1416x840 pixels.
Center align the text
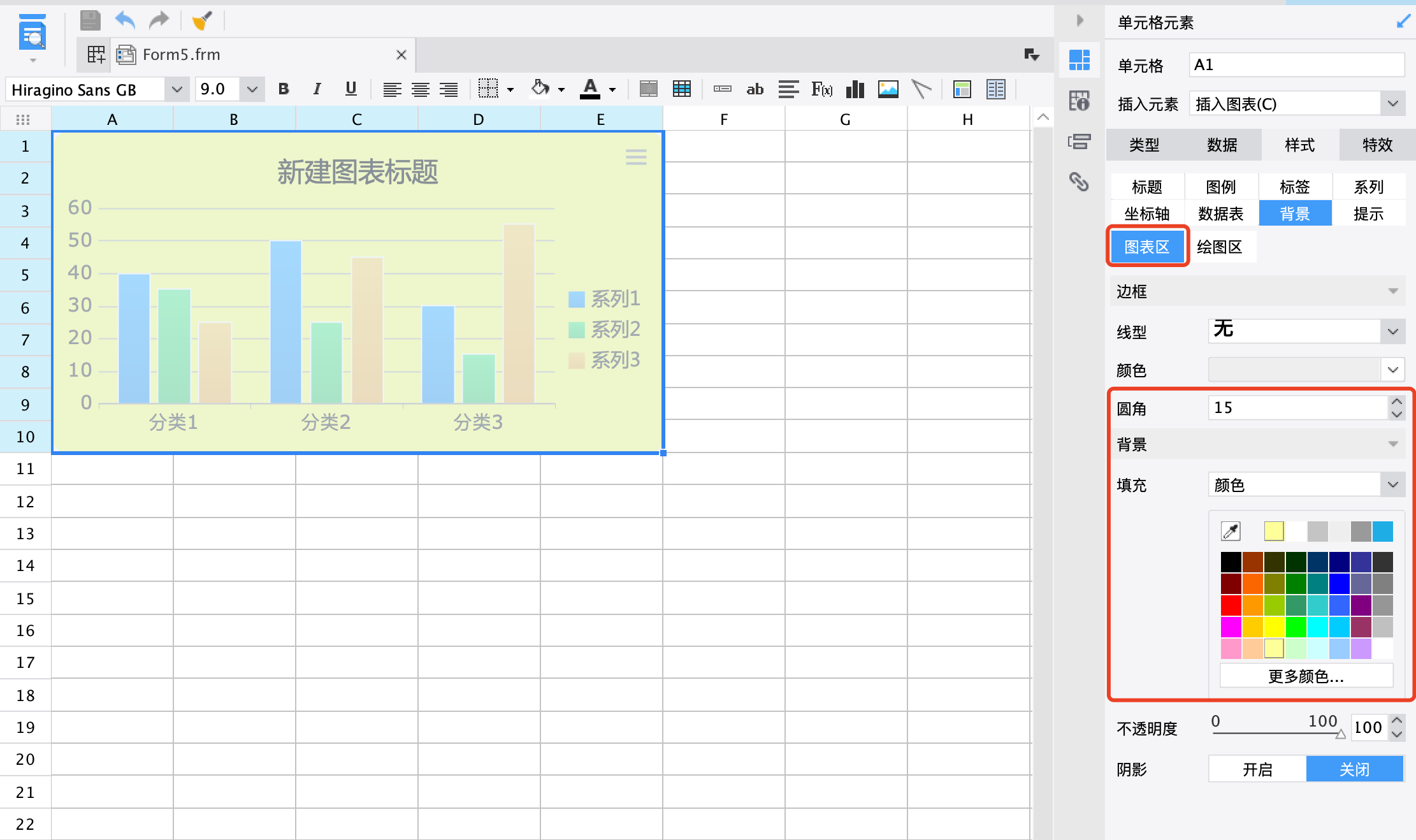(420, 89)
